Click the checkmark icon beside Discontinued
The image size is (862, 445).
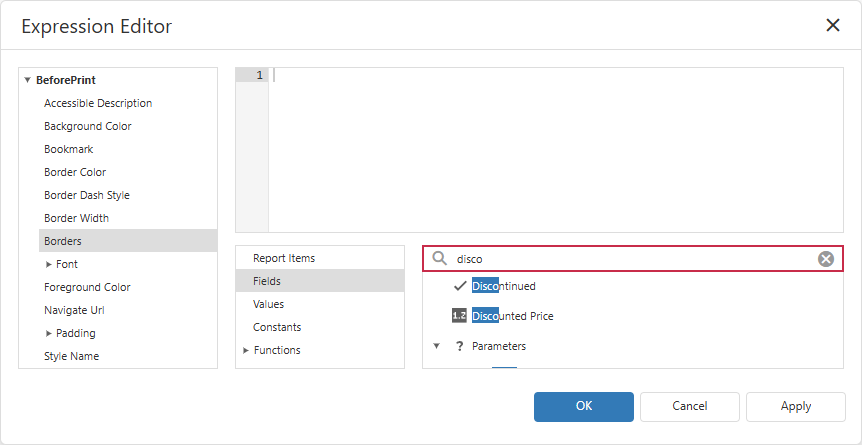pyautogui.click(x=460, y=286)
